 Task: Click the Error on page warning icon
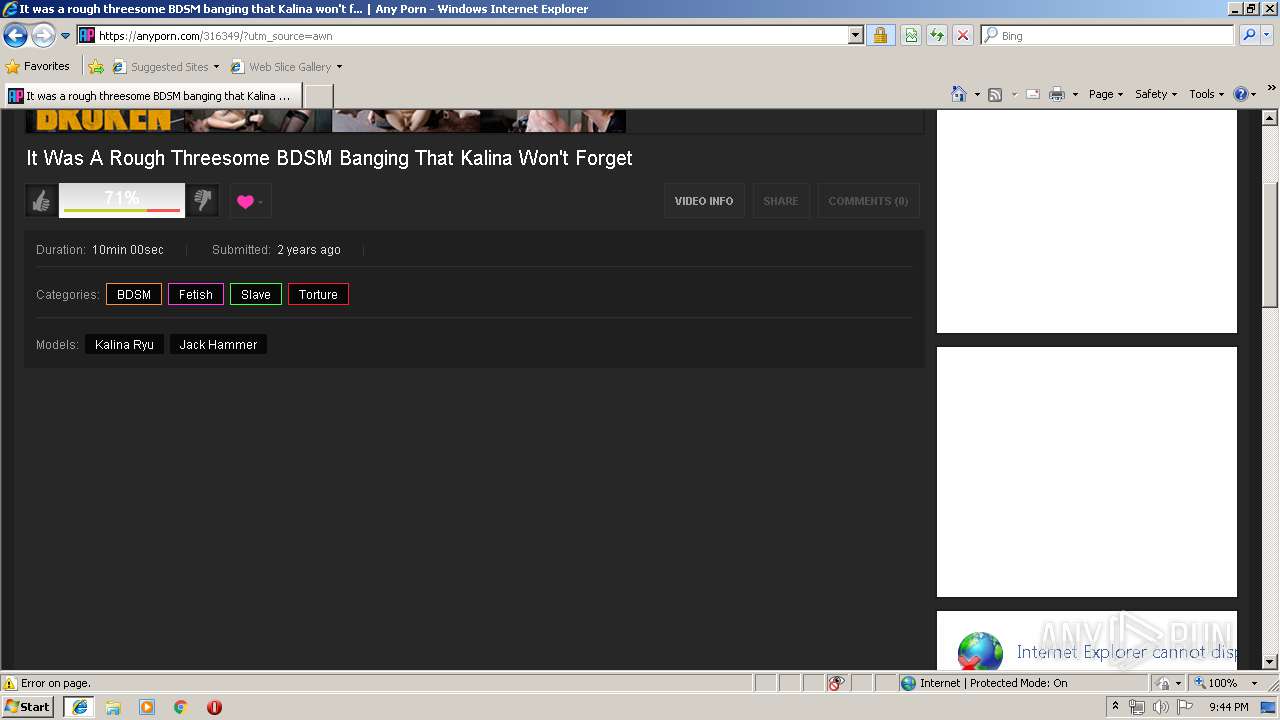pos(10,683)
